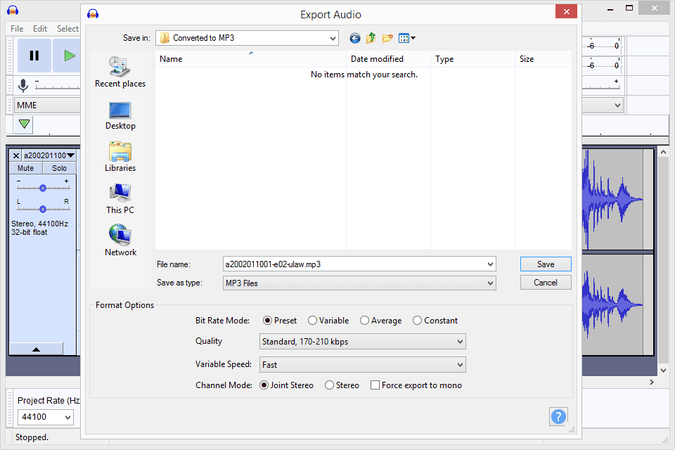675x450 pixels.
Task: Open the Save as type dropdown
Action: (359, 283)
